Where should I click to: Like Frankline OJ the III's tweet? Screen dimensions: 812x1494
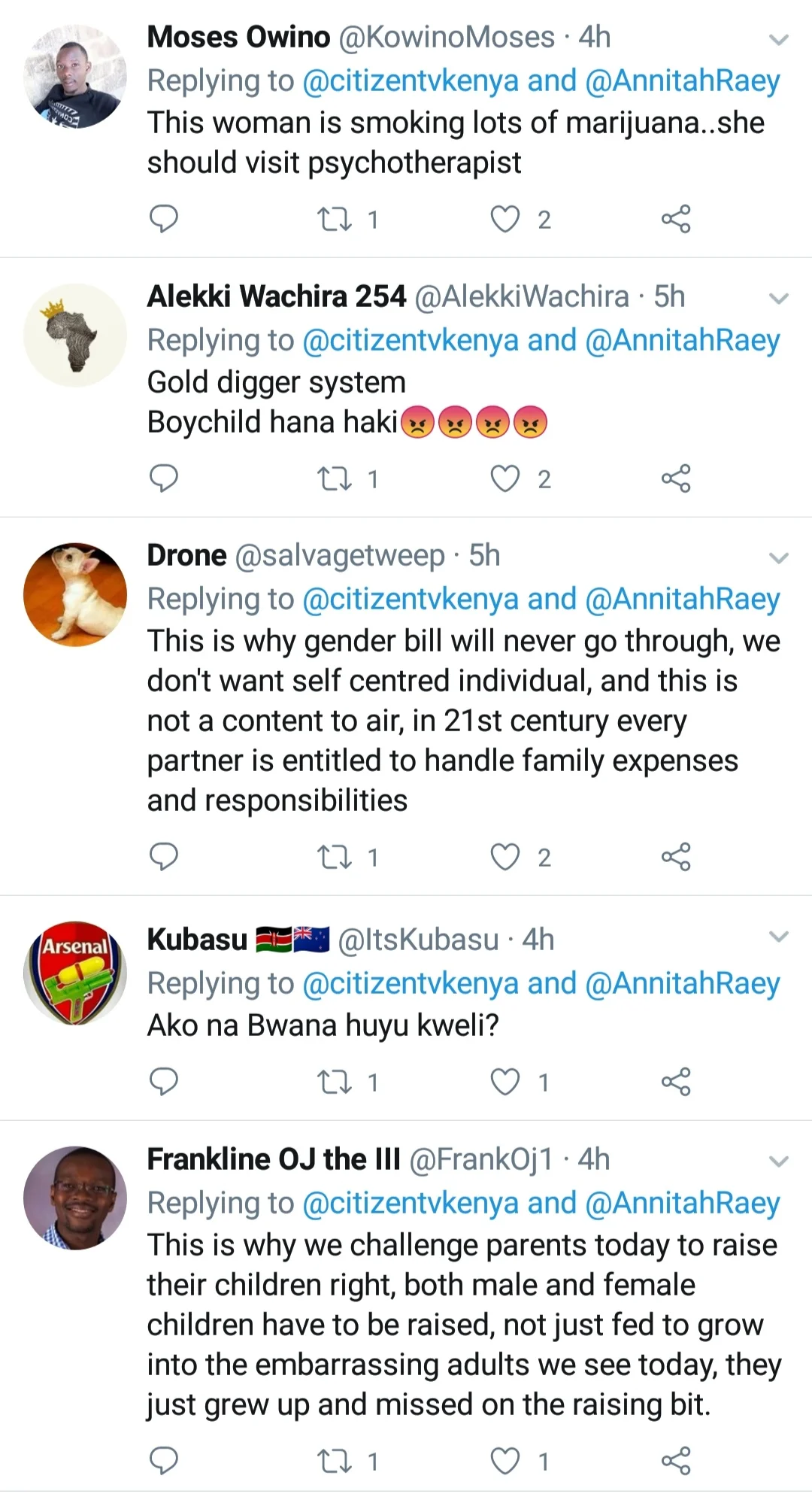tap(505, 1461)
